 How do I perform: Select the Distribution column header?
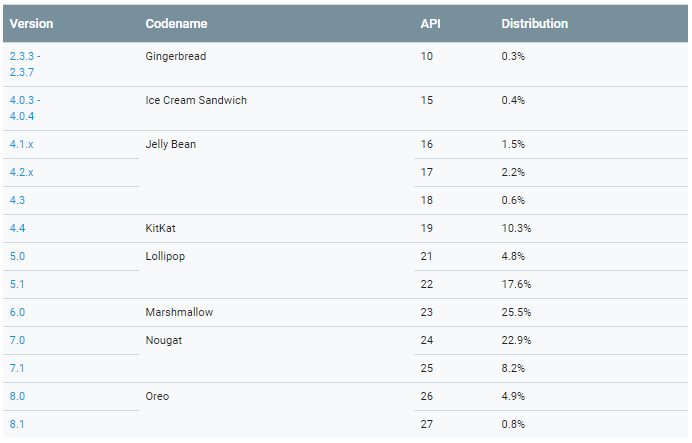pos(534,24)
